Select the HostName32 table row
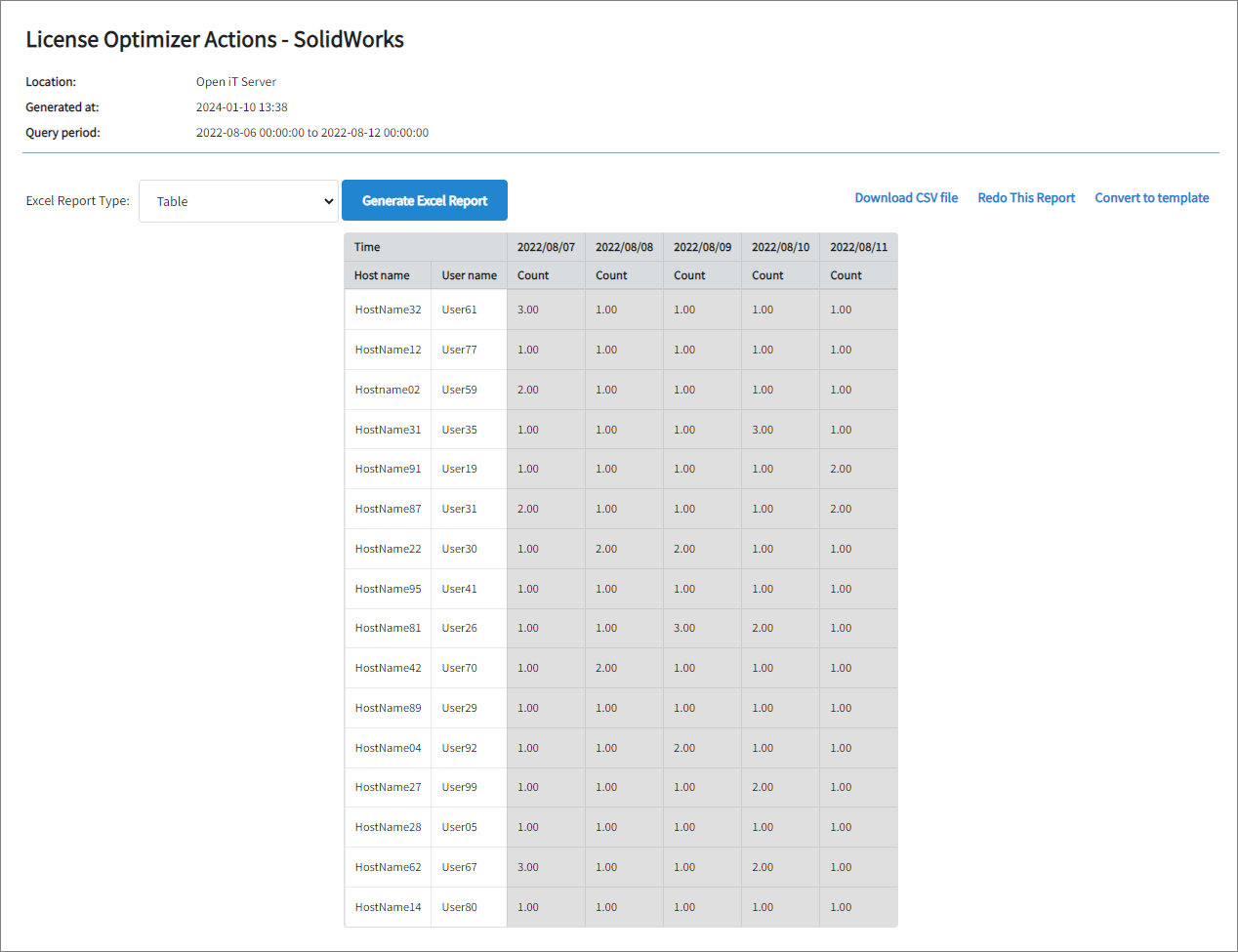The height and width of the screenshot is (952, 1238). [x=387, y=310]
